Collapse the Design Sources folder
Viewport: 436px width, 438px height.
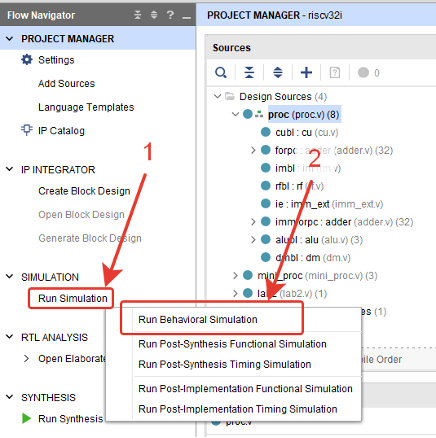coord(217,96)
